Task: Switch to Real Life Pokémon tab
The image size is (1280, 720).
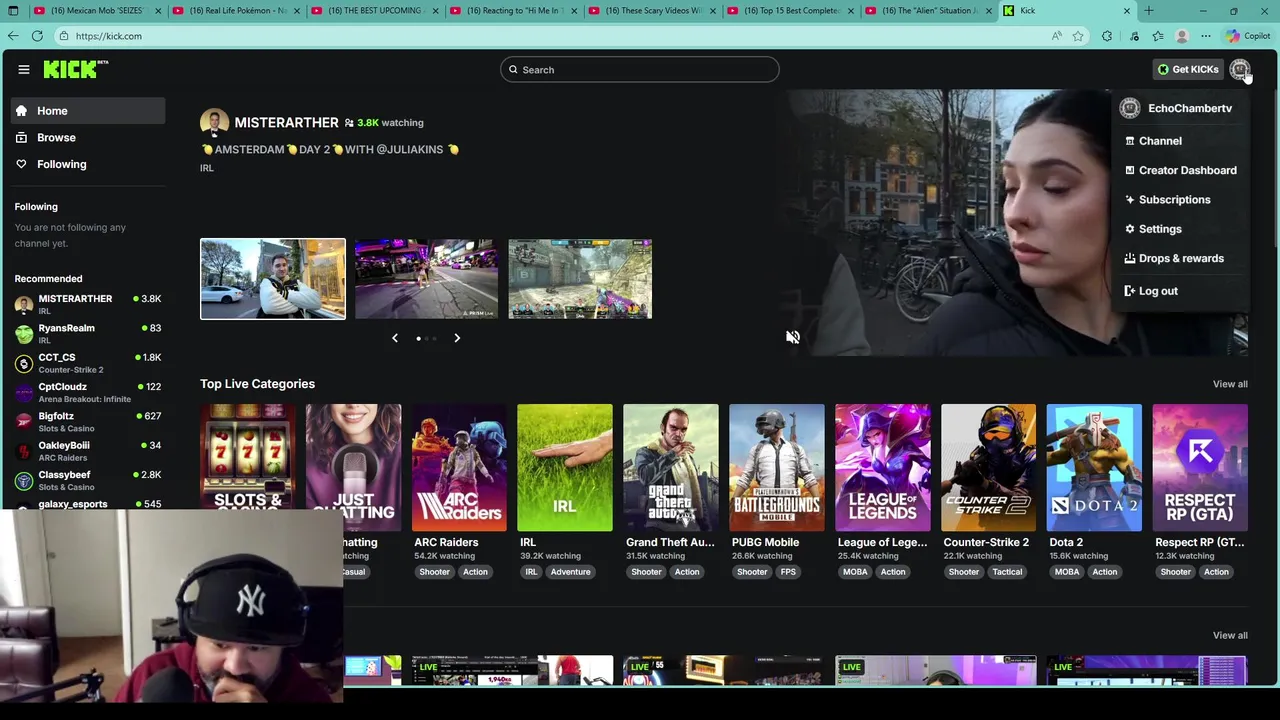Action: (x=235, y=11)
